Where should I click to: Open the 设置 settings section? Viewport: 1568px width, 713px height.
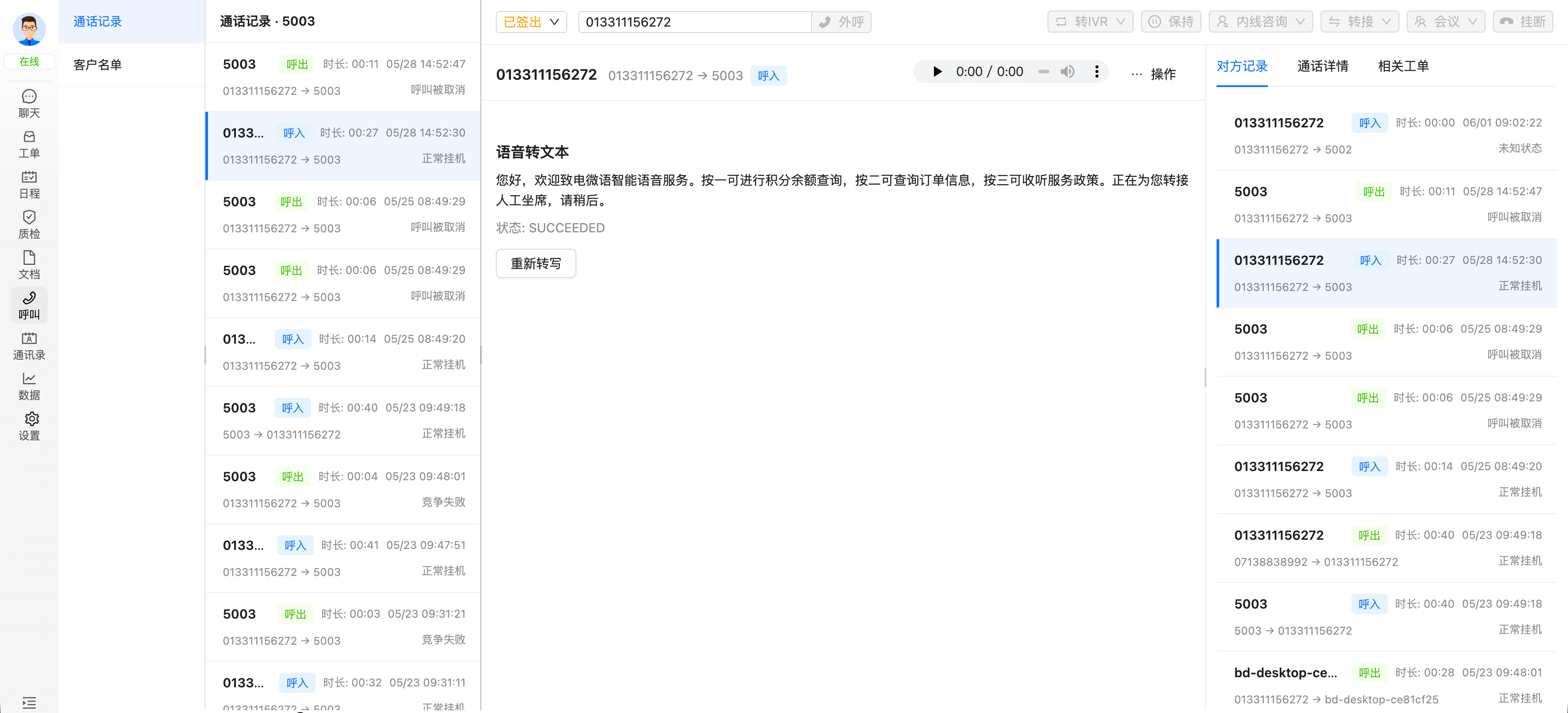coord(29,426)
